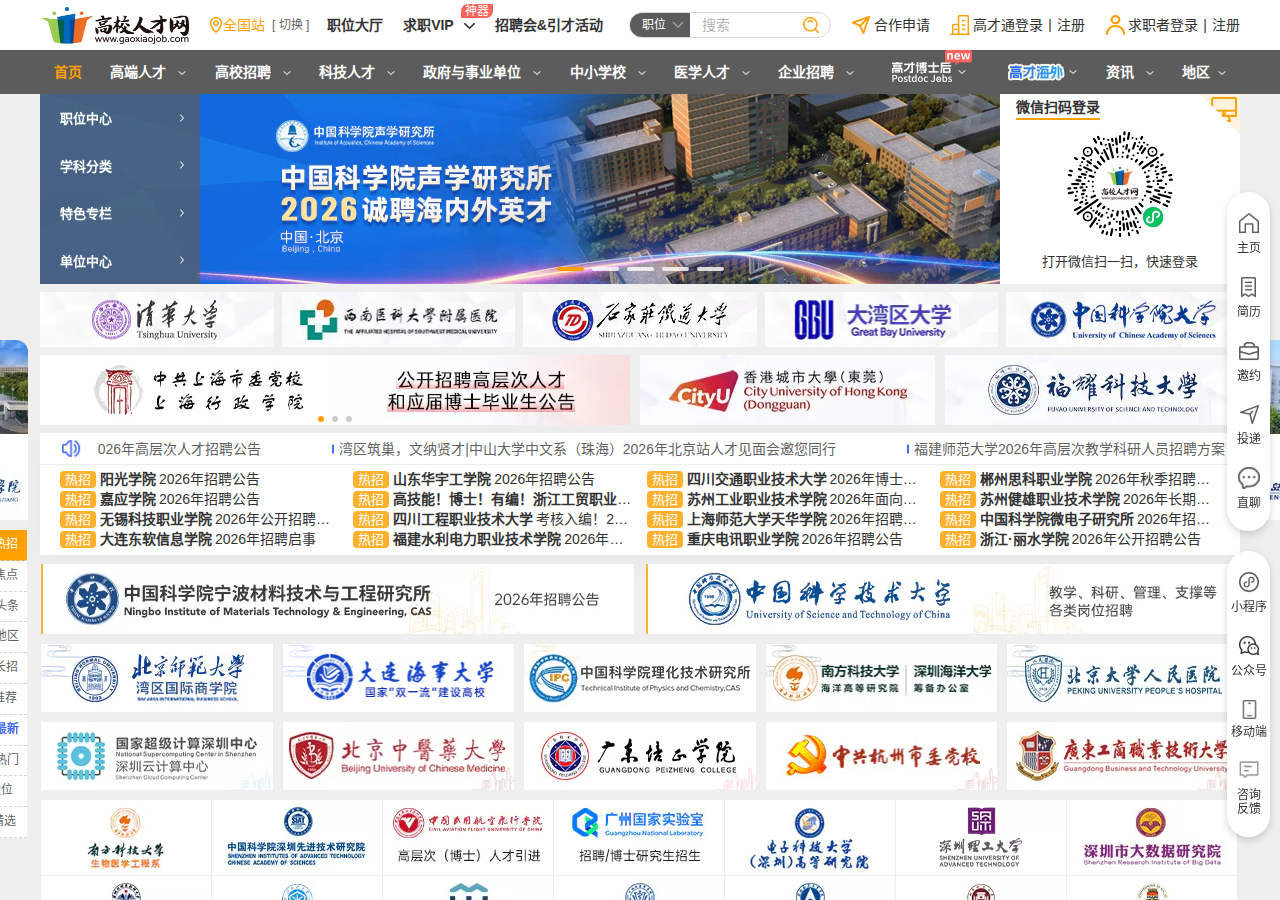Click the search input field
Viewport: 1280px width, 900px height.
pos(748,25)
